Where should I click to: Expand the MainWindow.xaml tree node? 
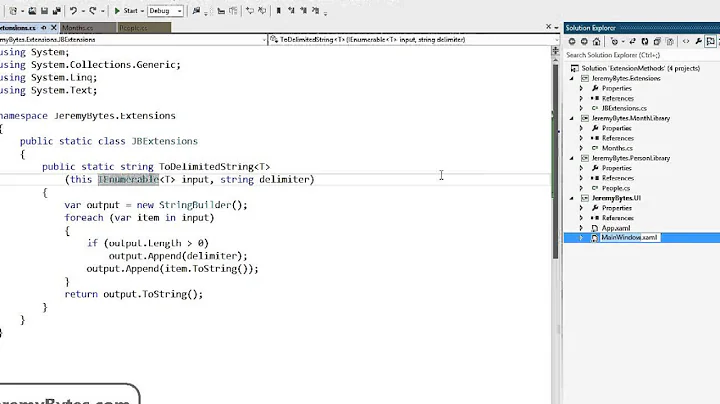pyautogui.click(x=581, y=238)
